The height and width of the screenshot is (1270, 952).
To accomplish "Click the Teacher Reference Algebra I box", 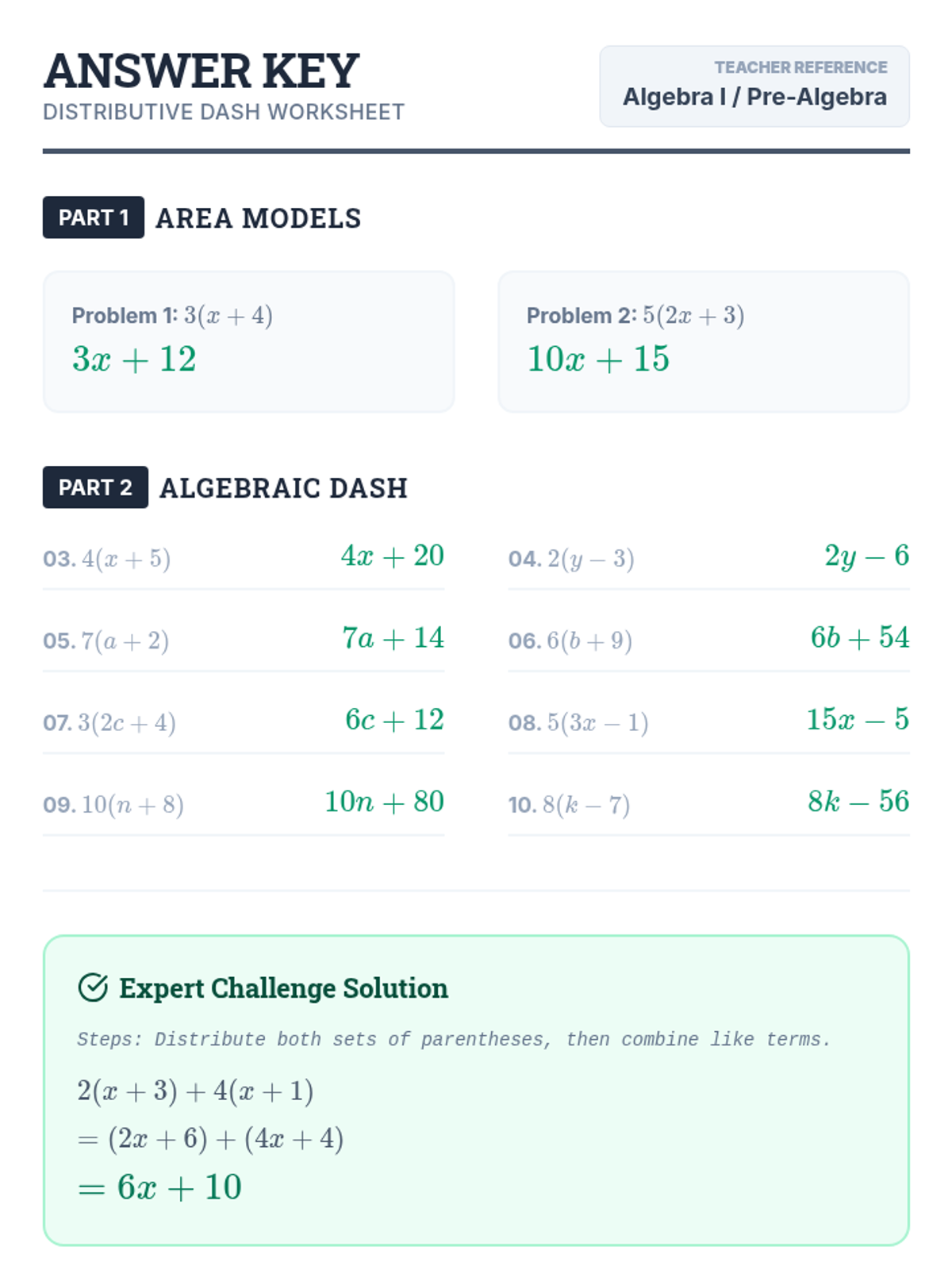I will click(754, 87).
